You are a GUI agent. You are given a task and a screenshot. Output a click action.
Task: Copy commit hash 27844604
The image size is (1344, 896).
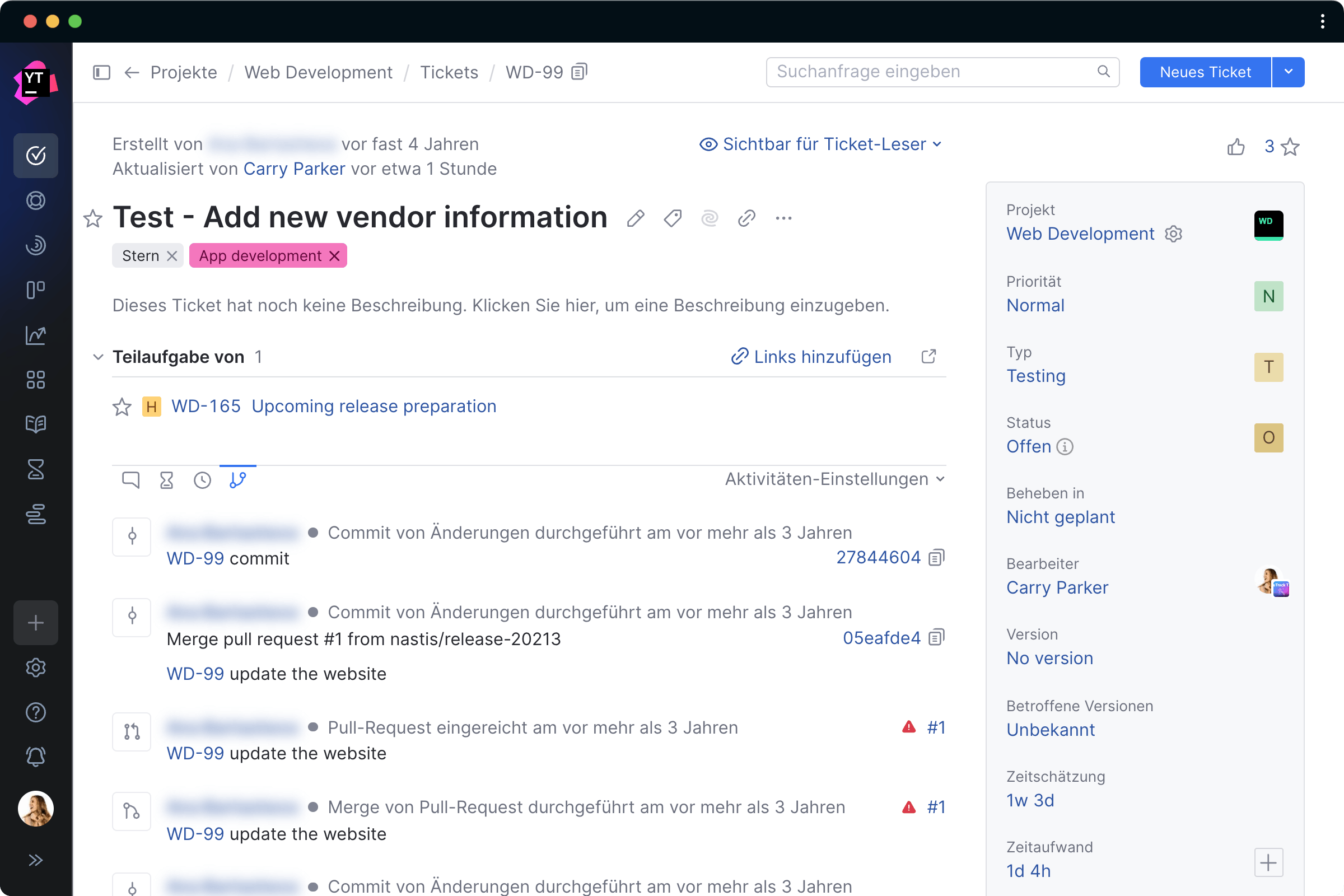coord(936,557)
